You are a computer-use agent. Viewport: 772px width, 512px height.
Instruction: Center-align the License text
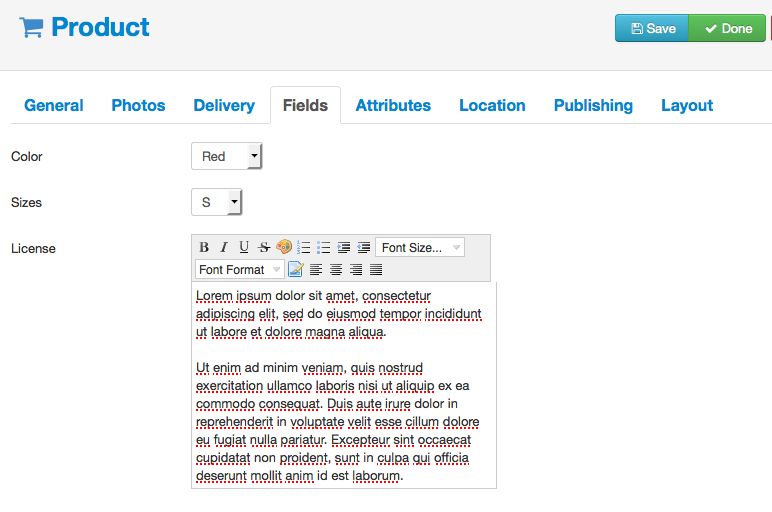[x=336, y=270]
